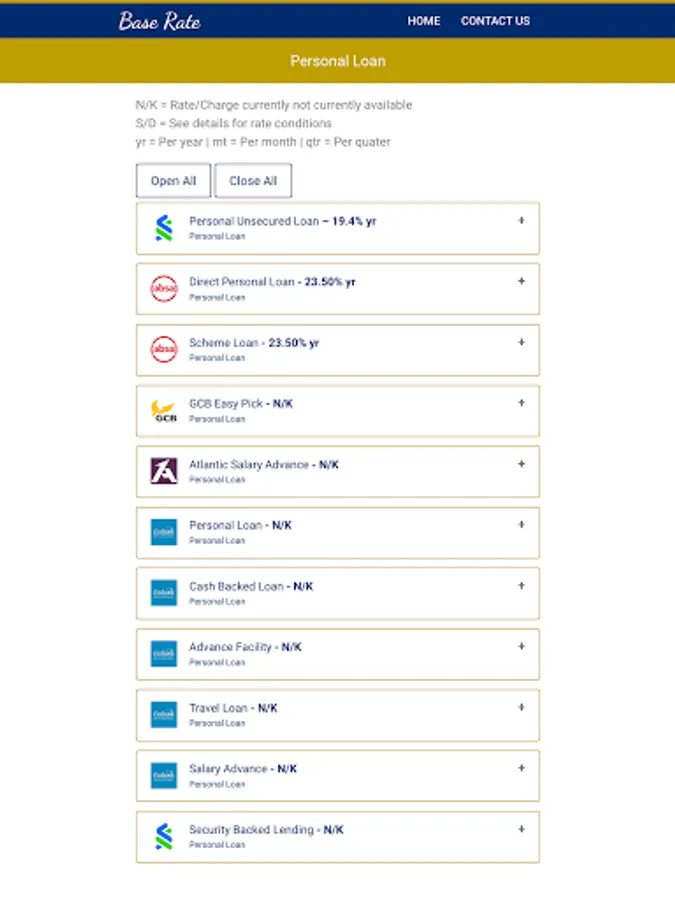This screenshot has height=900, width=675.
Task: Click the Base Rate logo
Action: [160, 21]
